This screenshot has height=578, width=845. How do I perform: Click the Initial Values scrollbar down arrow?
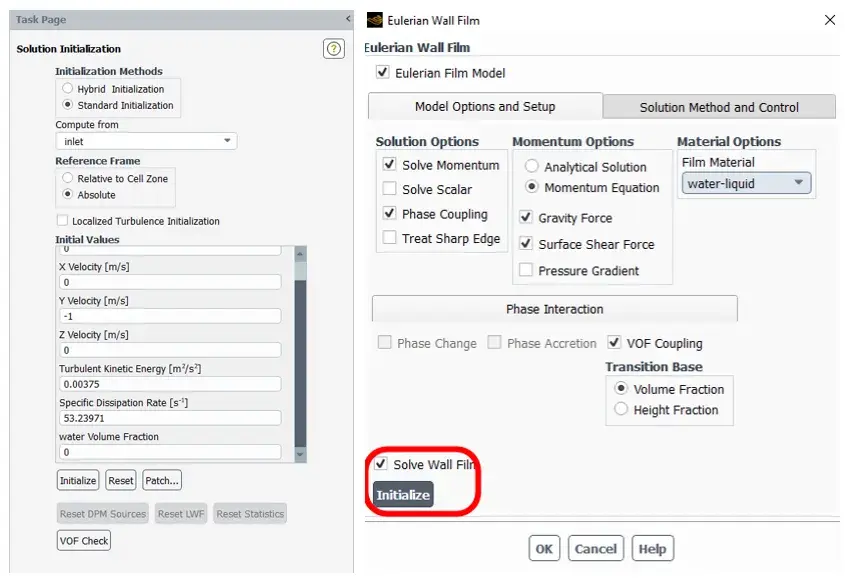300,455
